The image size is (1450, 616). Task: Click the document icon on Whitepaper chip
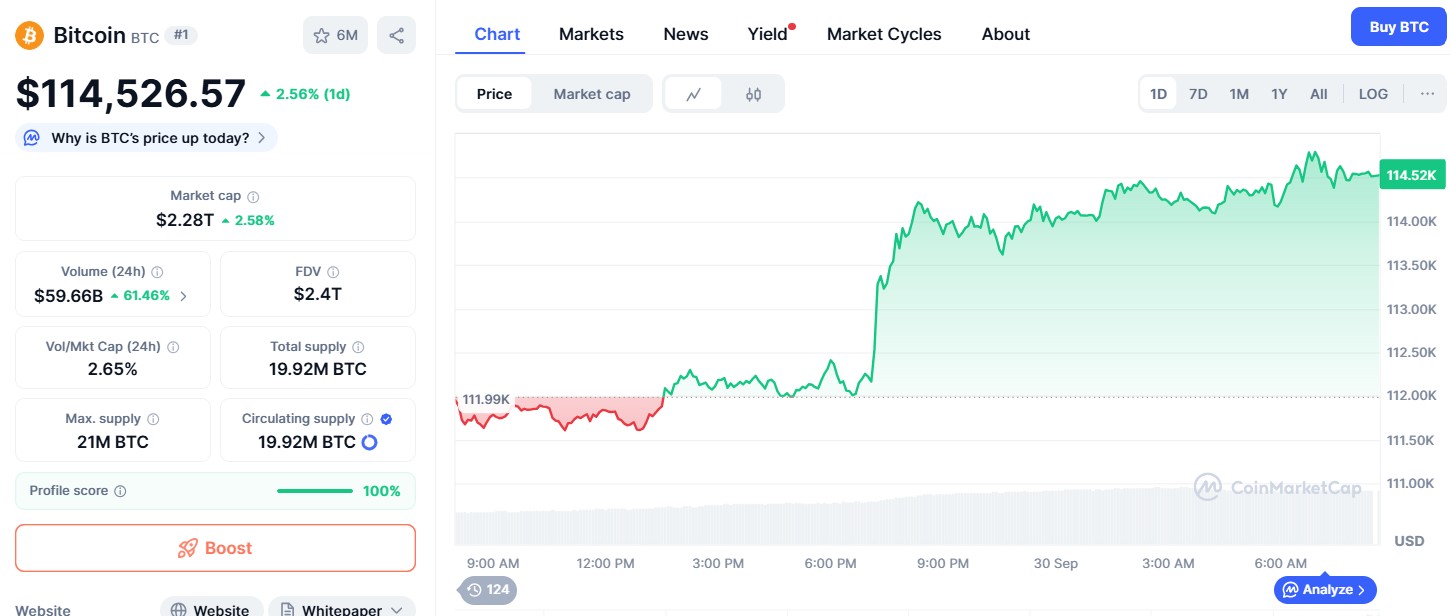pos(287,610)
